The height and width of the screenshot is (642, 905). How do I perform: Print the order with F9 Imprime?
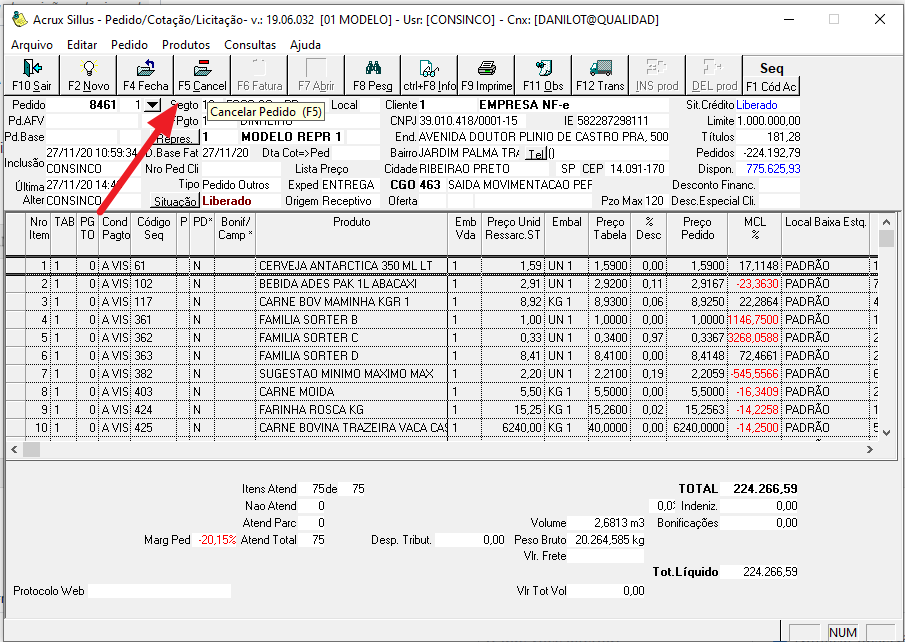tap(486, 75)
